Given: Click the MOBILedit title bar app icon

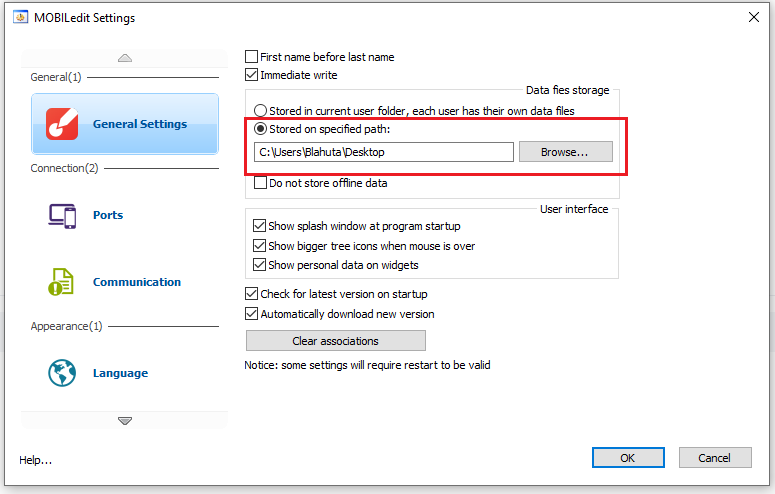Looking at the screenshot, I should click(x=20, y=17).
